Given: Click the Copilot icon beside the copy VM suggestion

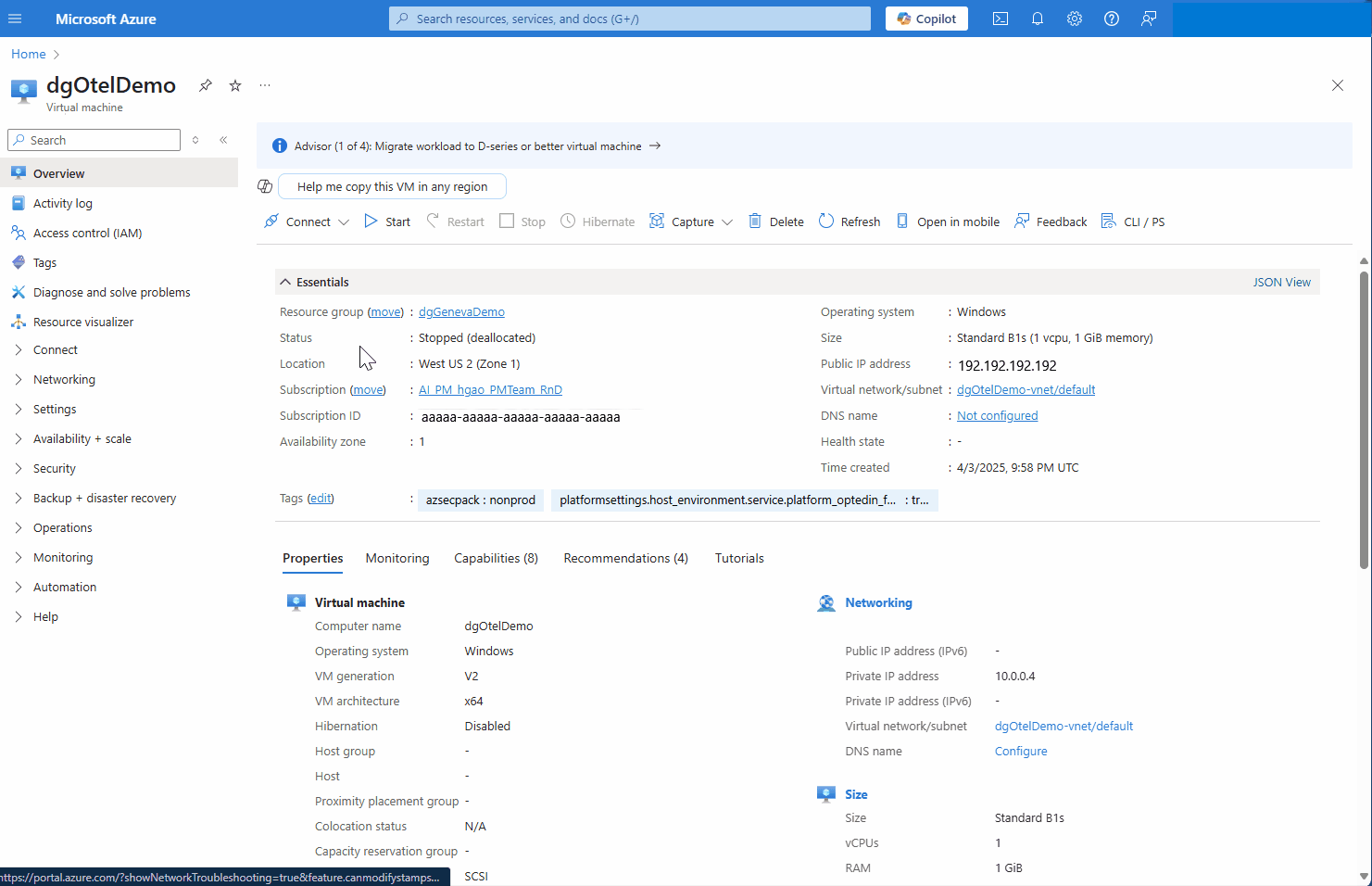Looking at the screenshot, I should (265, 186).
